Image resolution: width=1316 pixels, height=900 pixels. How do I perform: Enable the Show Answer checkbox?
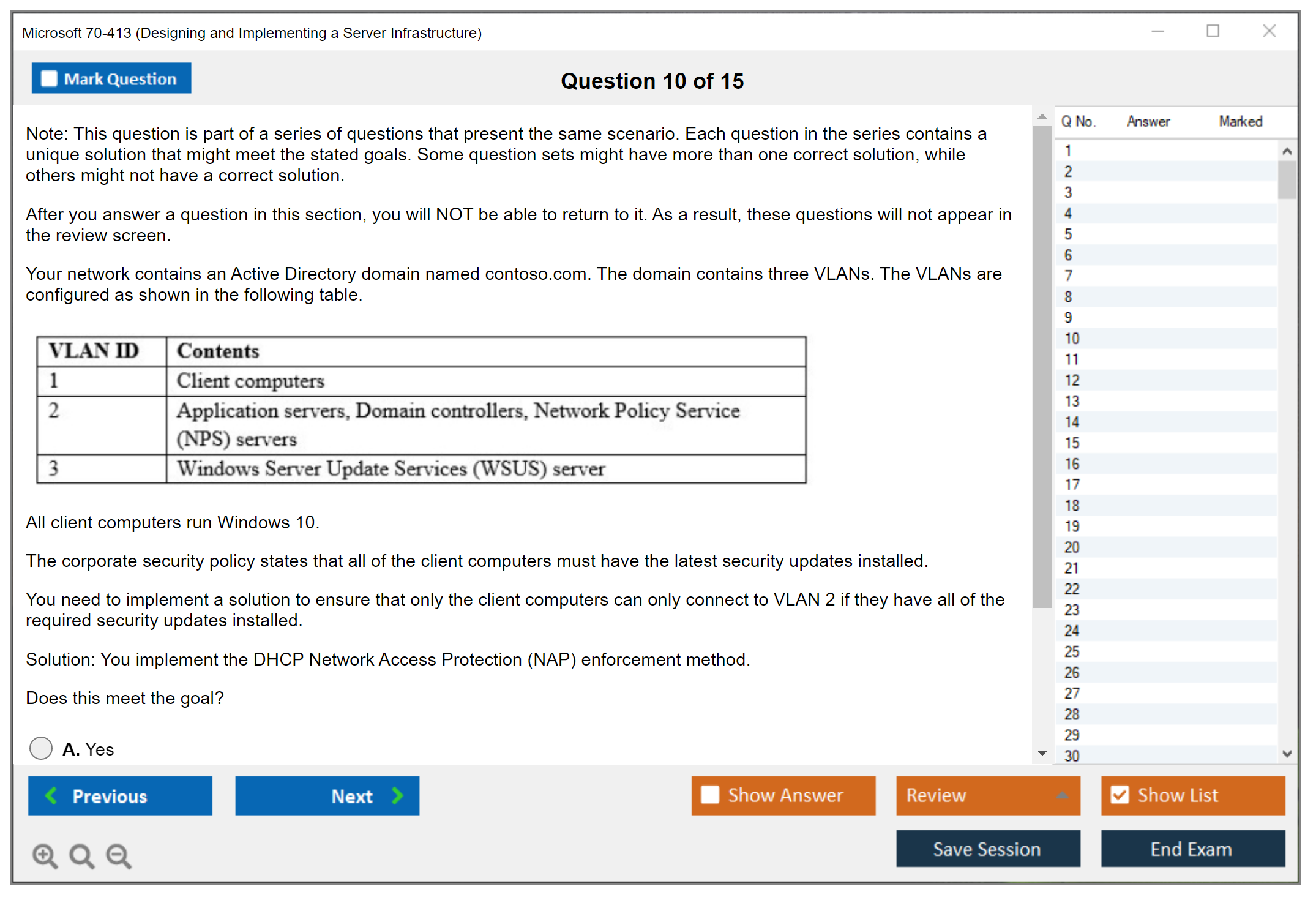710,795
